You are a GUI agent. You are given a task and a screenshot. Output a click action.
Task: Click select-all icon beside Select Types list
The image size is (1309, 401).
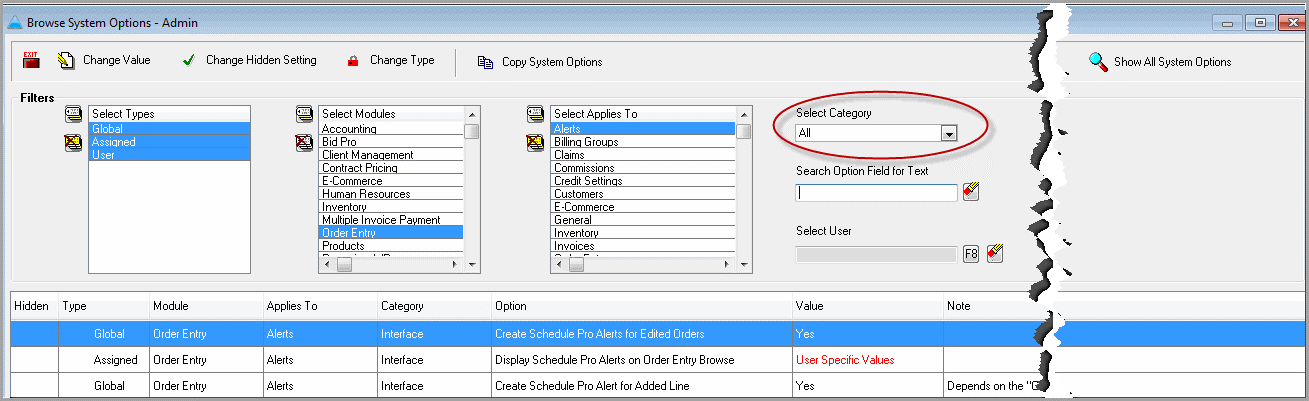tap(73, 113)
